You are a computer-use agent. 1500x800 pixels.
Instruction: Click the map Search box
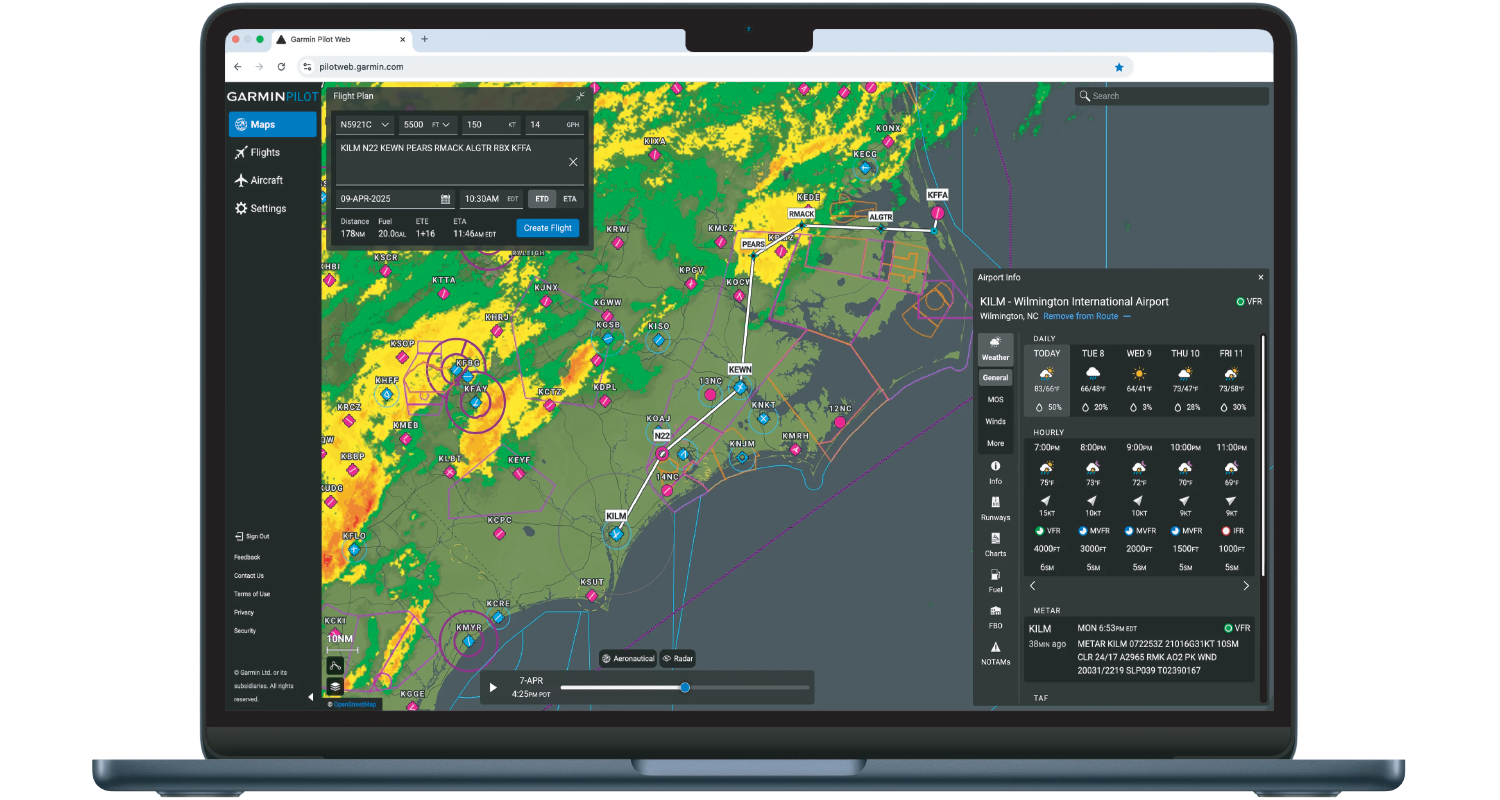(1171, 96)
